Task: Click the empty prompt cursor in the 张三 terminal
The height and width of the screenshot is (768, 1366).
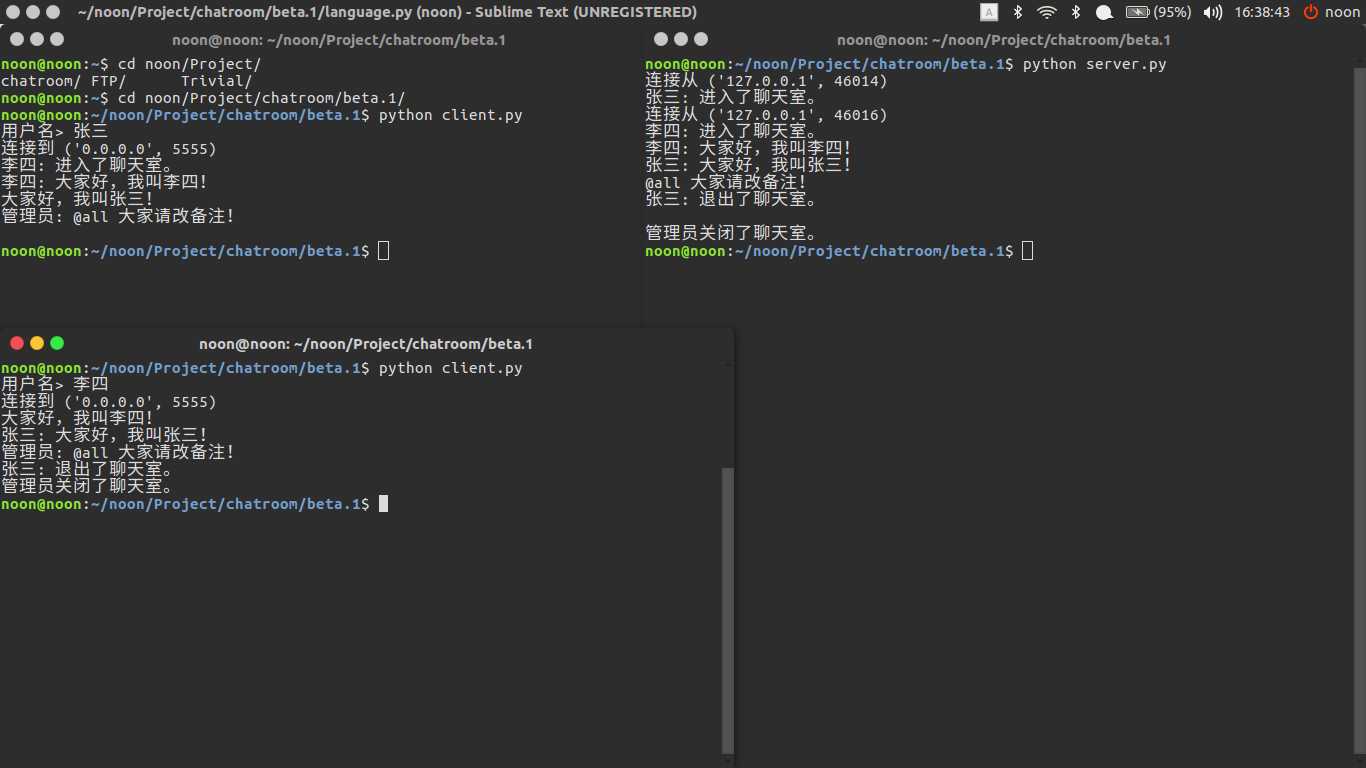Action: click(384, 251)
